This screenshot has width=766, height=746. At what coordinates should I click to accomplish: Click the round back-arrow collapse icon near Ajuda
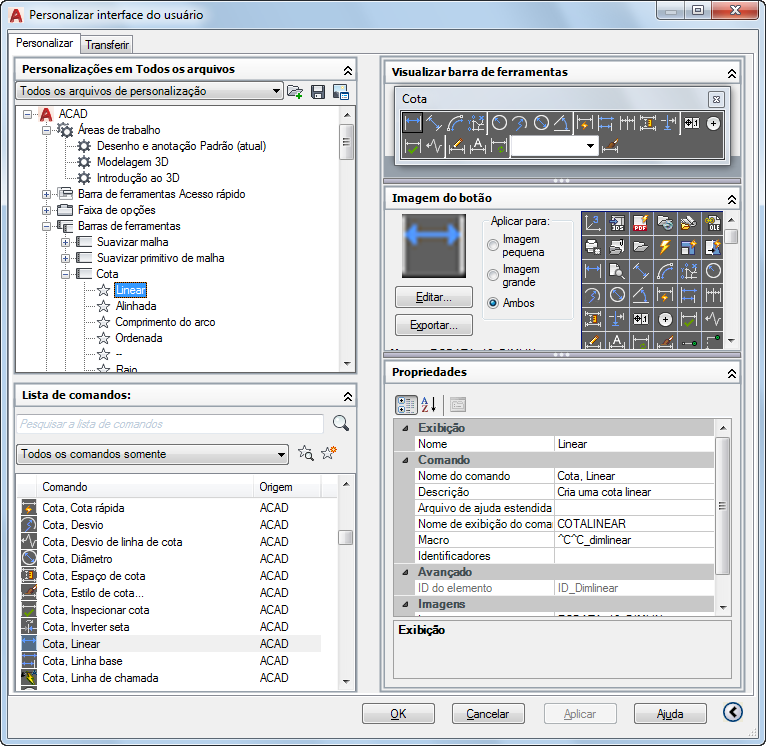(x=732, y=712)
